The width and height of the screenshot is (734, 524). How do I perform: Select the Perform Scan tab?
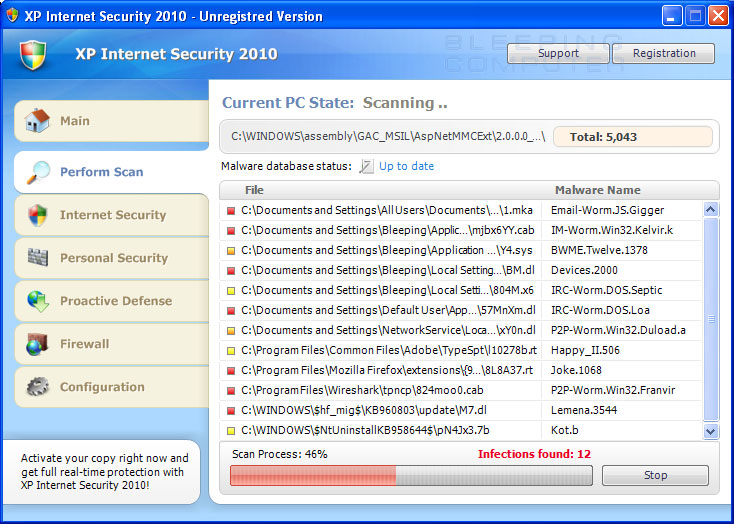click(x=111, y=172)
